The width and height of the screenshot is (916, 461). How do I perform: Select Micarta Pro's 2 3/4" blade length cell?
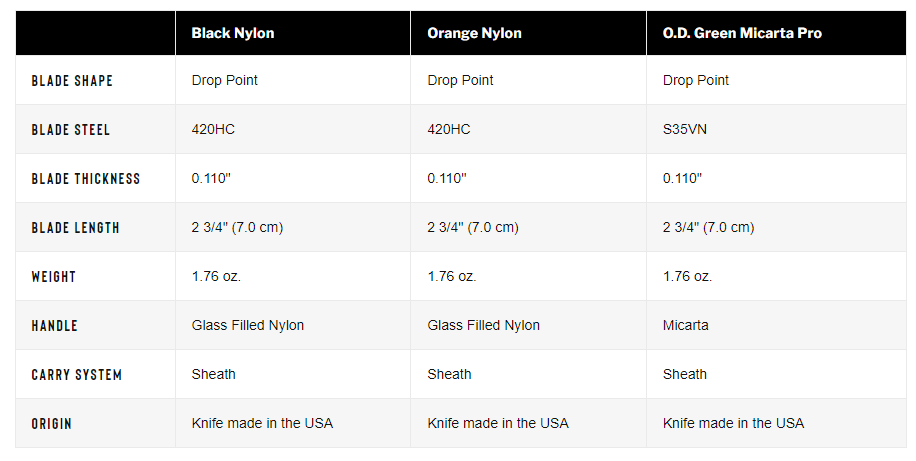coord(709,228)
